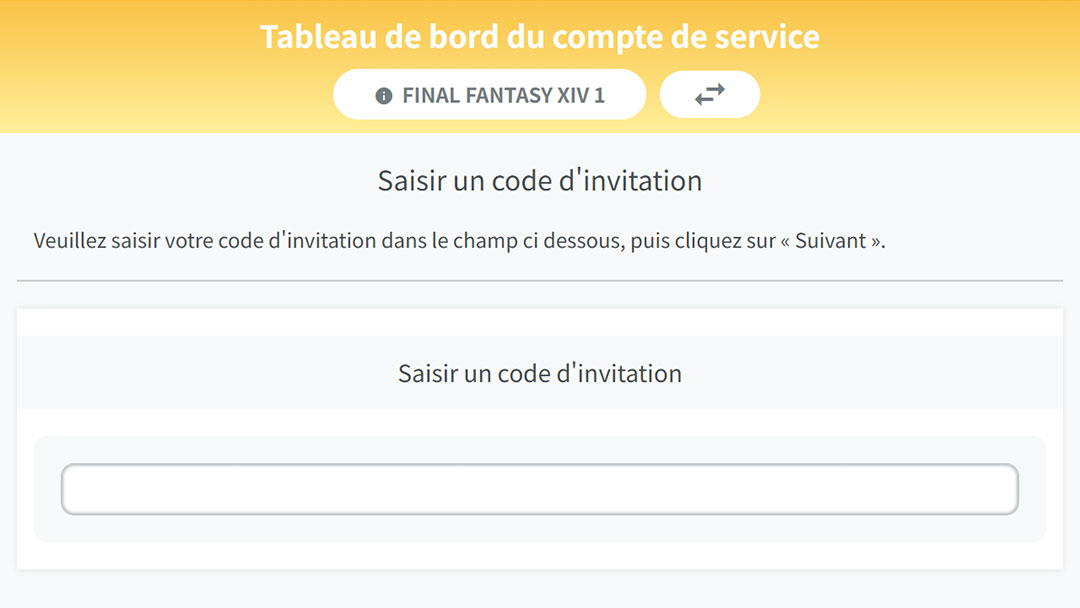Switch service account using the arrows button
The height and width of the screenshot is (608, 1080).
[709, 94]
